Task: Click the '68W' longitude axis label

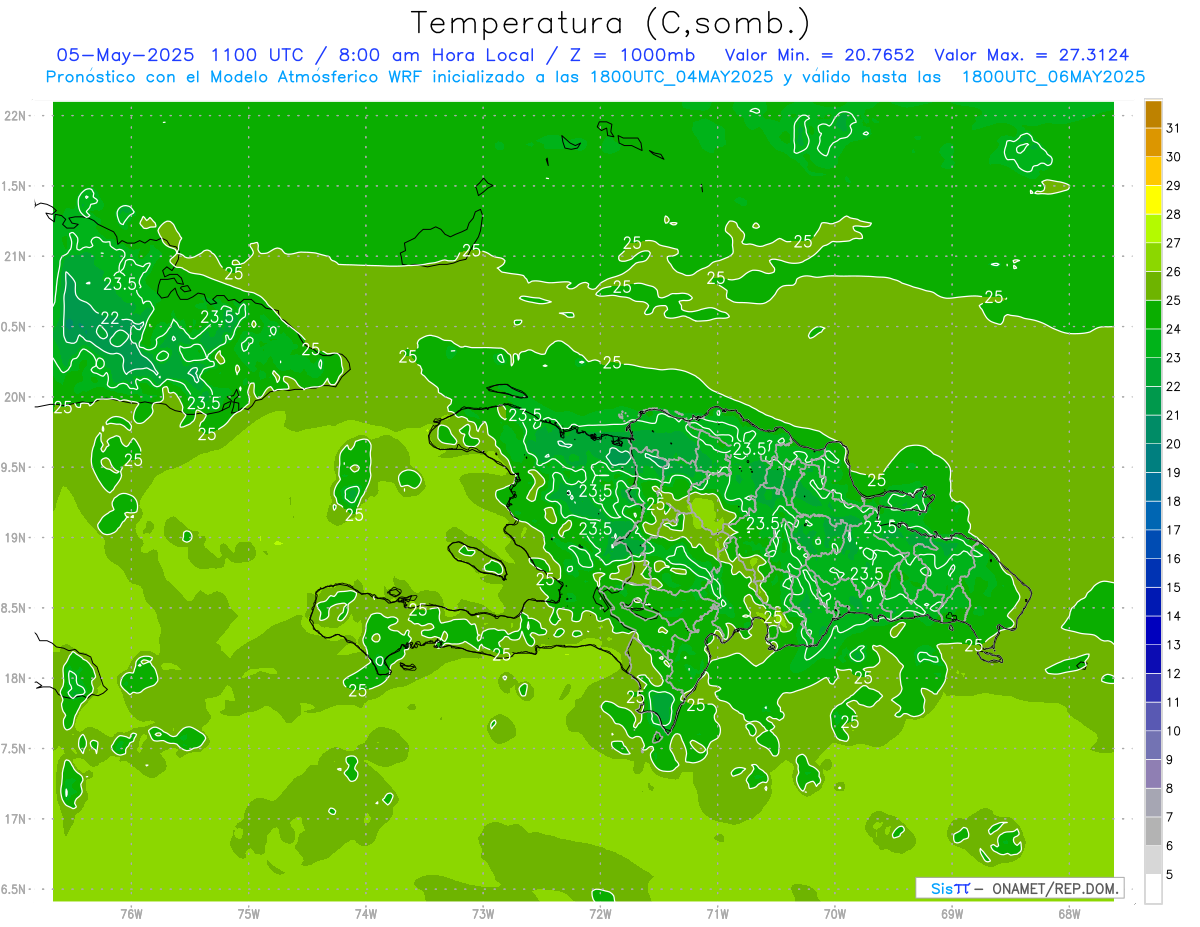Action: (x=1069, y=913)
